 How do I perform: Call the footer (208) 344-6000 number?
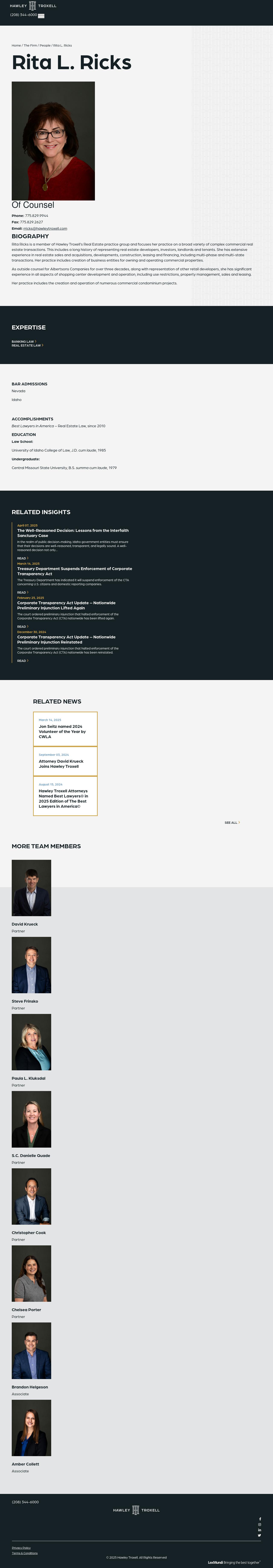point(26,1502)
